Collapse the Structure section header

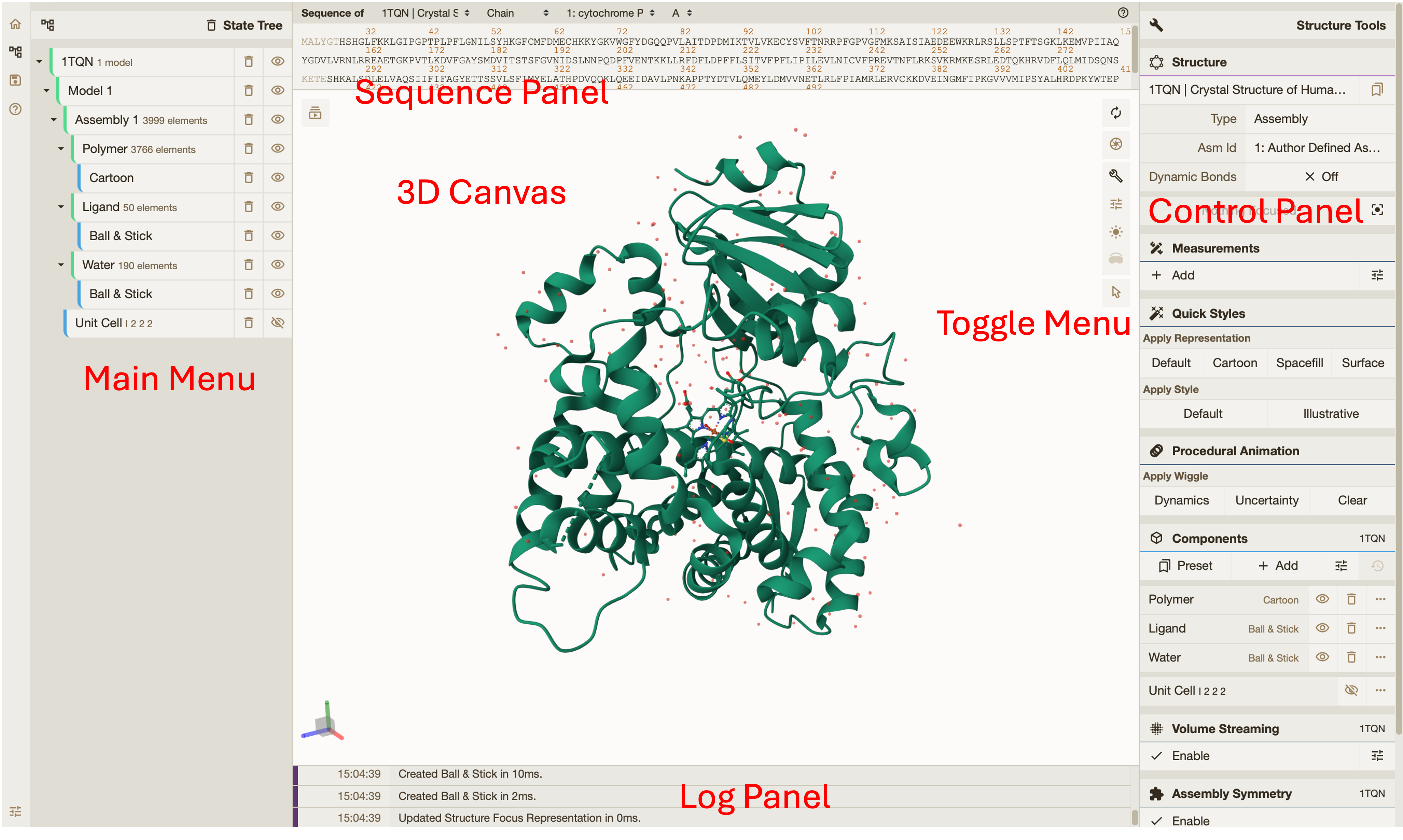coord(1266,62)
